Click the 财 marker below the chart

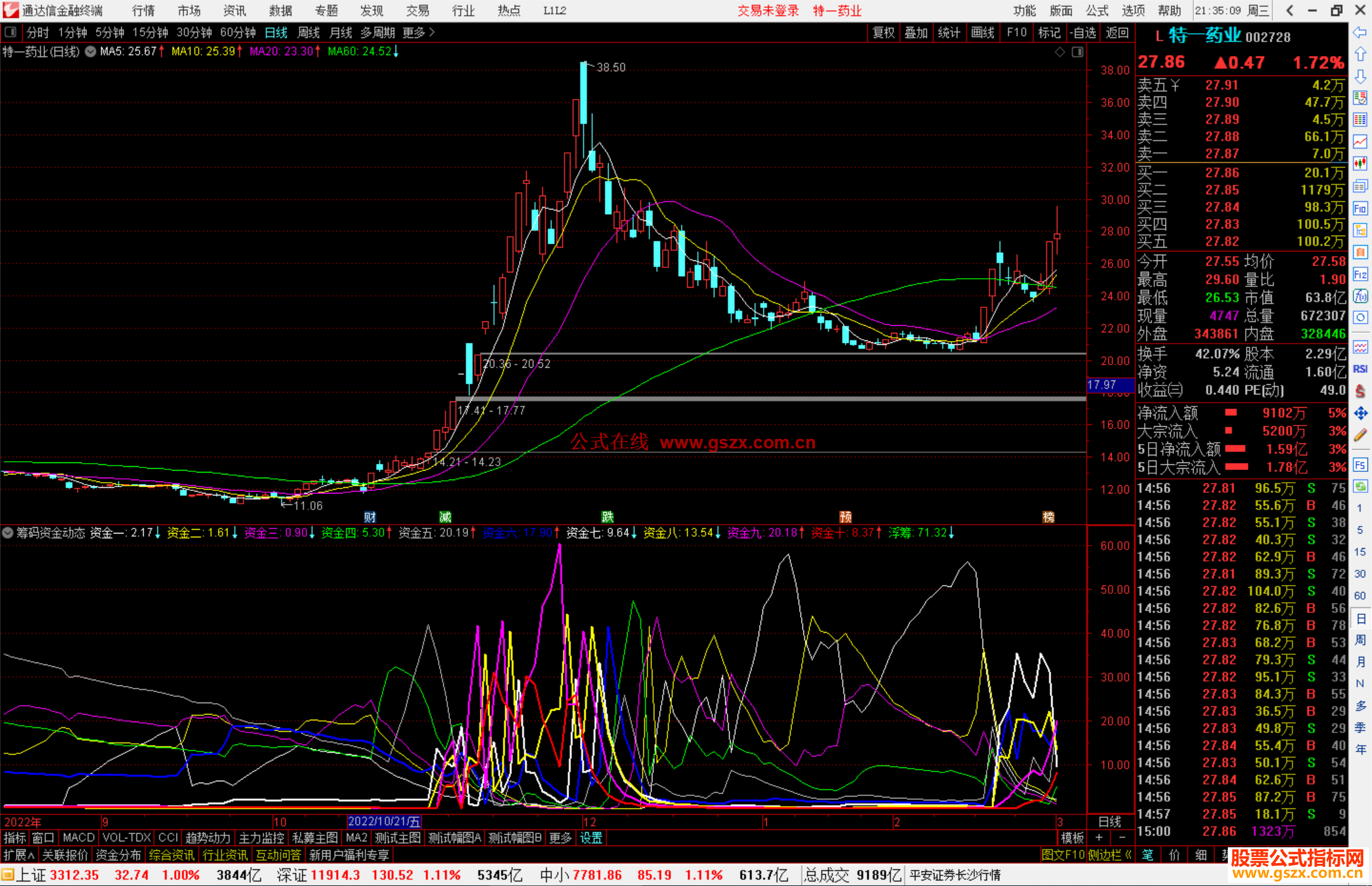370,517
